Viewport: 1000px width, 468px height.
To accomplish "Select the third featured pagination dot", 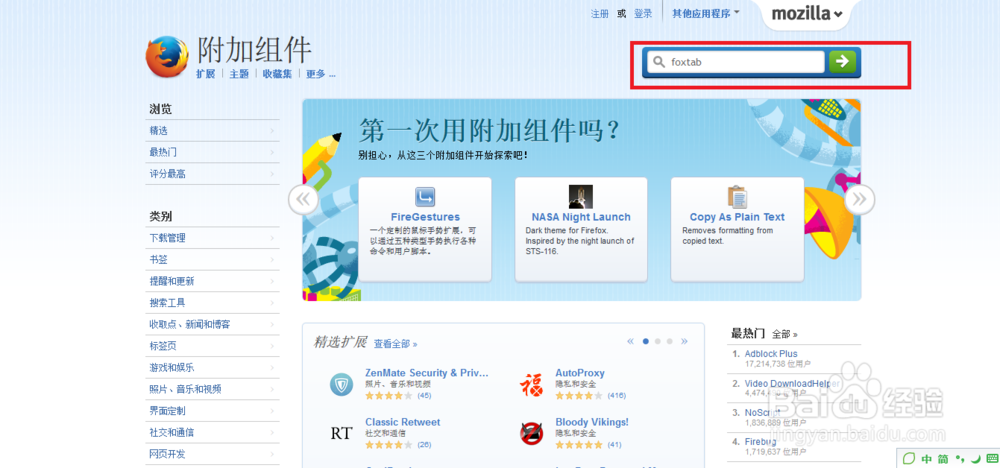I will (669, 341).
